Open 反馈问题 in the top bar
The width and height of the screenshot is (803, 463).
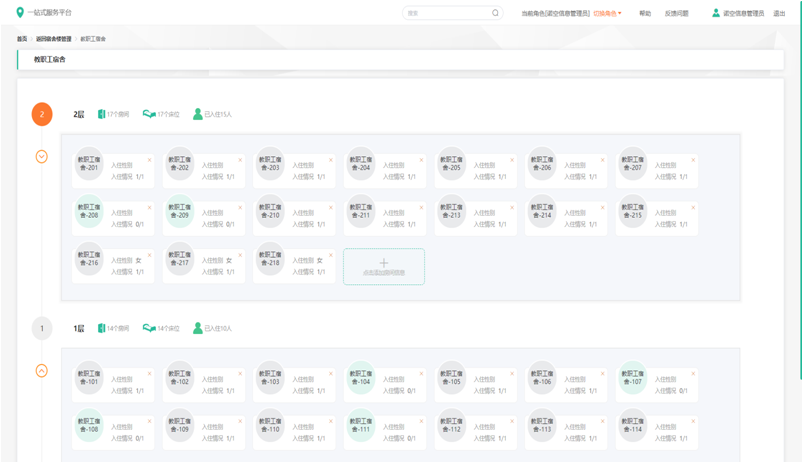(x=677, y=14)
